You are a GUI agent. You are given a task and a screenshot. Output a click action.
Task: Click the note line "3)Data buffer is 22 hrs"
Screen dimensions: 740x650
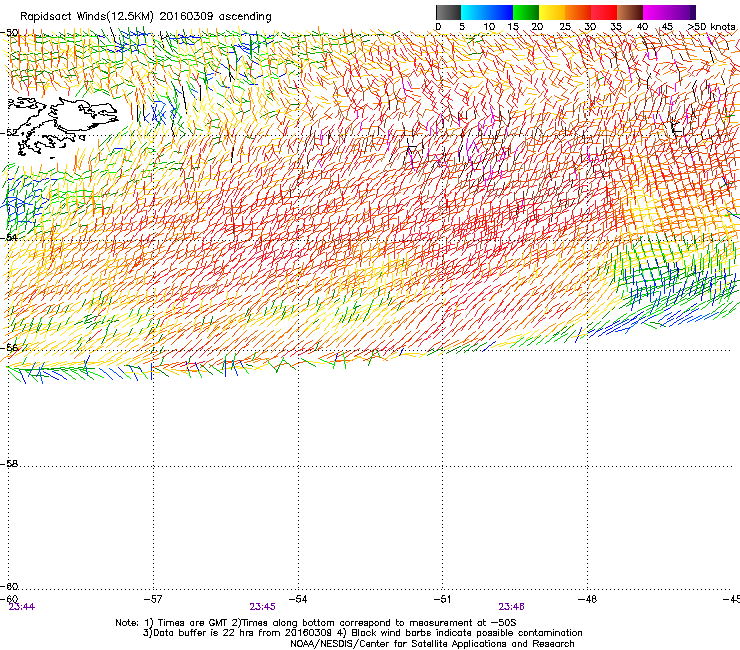coord(363,633)
